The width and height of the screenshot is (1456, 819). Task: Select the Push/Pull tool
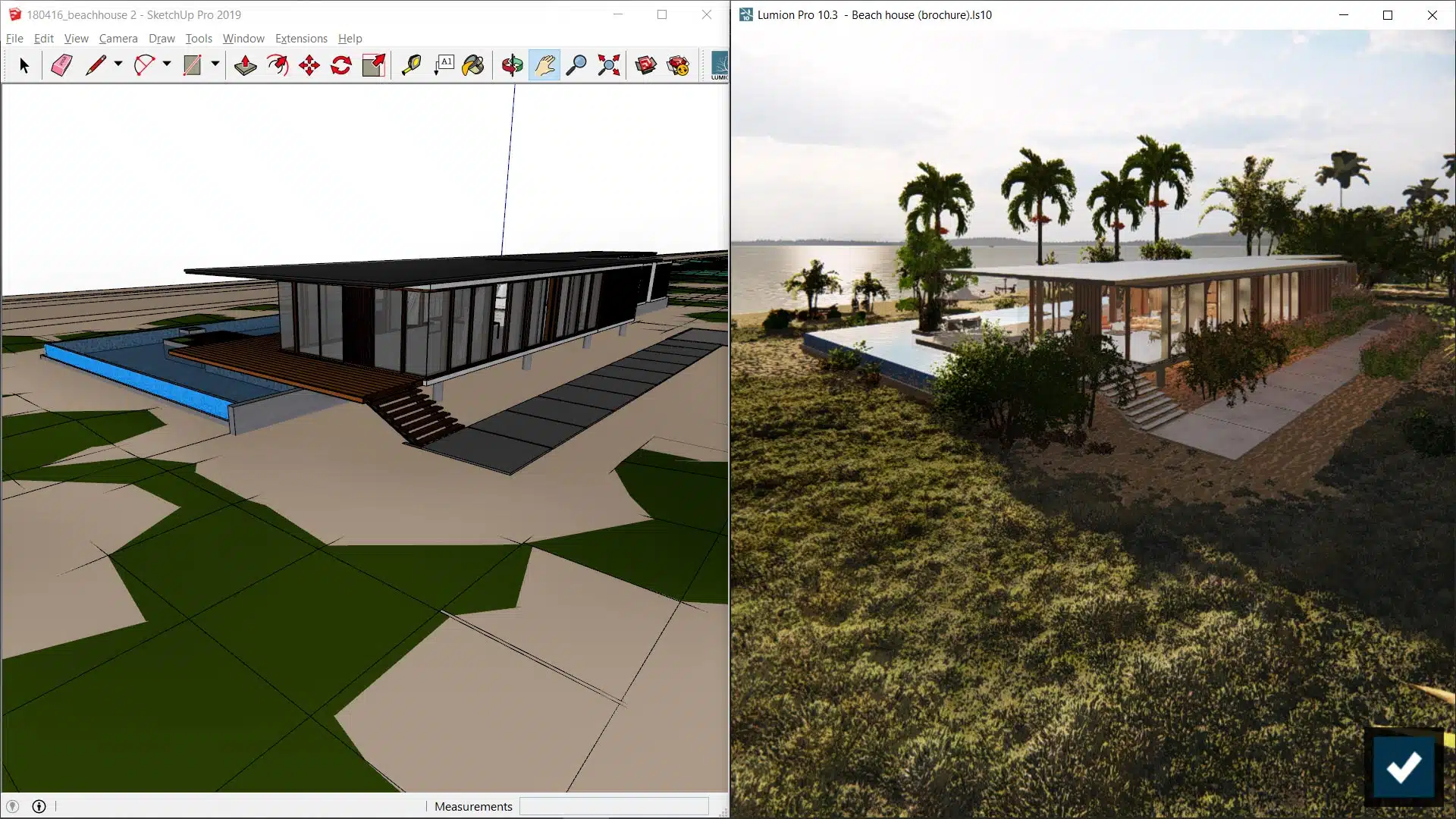click(245, 65)
